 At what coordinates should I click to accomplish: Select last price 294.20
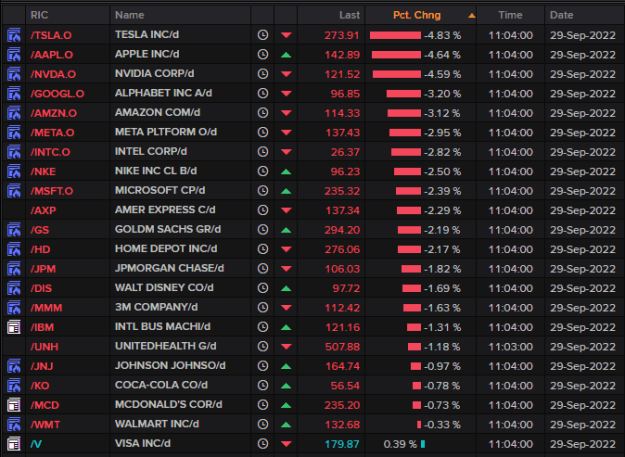[342, 230]
